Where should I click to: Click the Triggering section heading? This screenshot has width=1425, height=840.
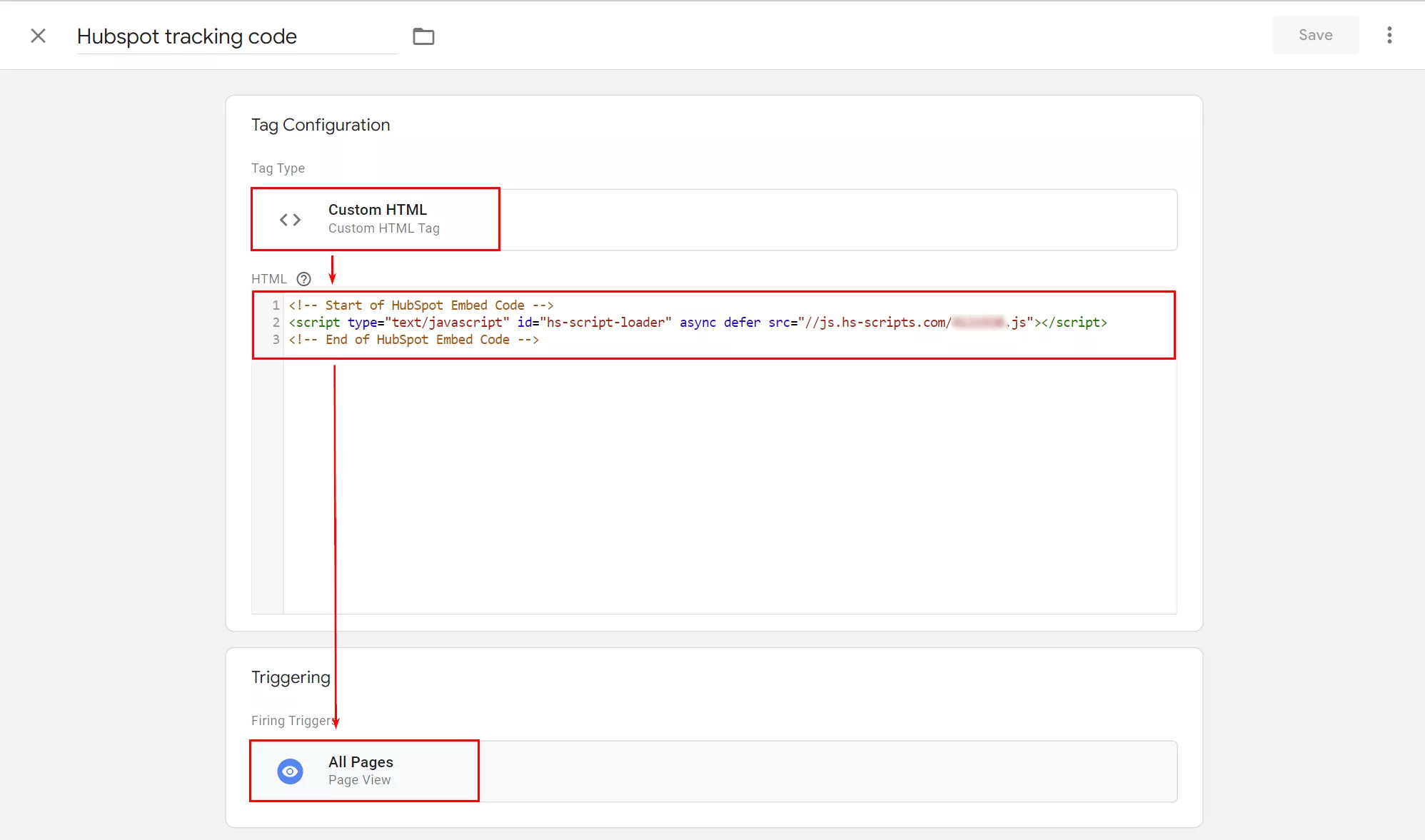coord(291,677)
